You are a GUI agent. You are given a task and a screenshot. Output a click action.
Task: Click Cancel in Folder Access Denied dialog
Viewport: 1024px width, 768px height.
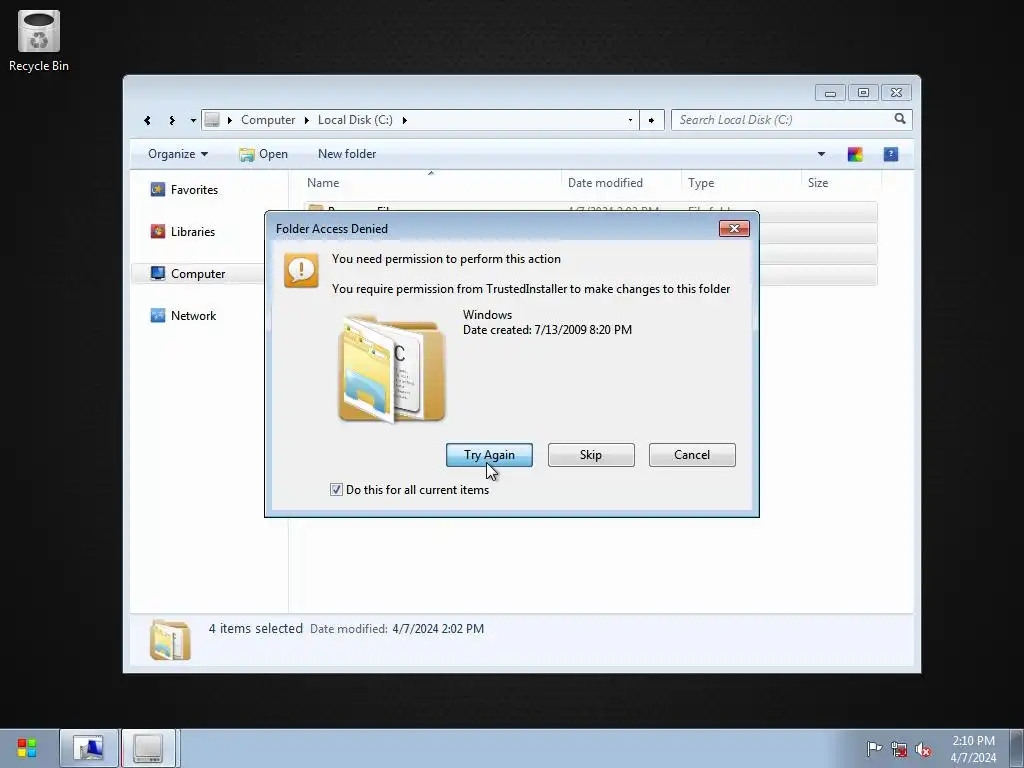(x=692, y=455)
